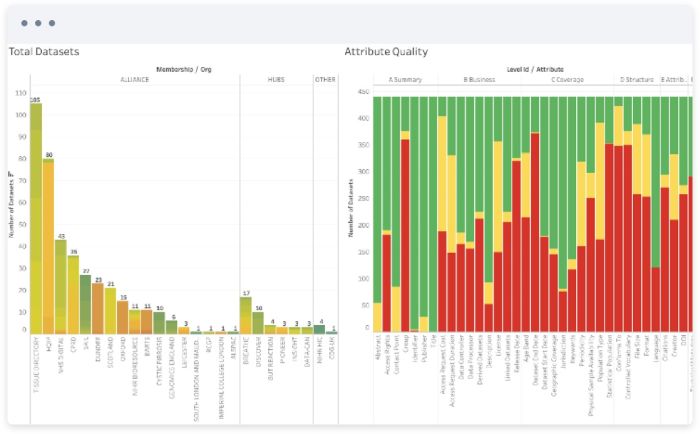This screenshot has height=434, width=700.
Task: Select the red segment of the Release Date bar
Action: point(517,246)
